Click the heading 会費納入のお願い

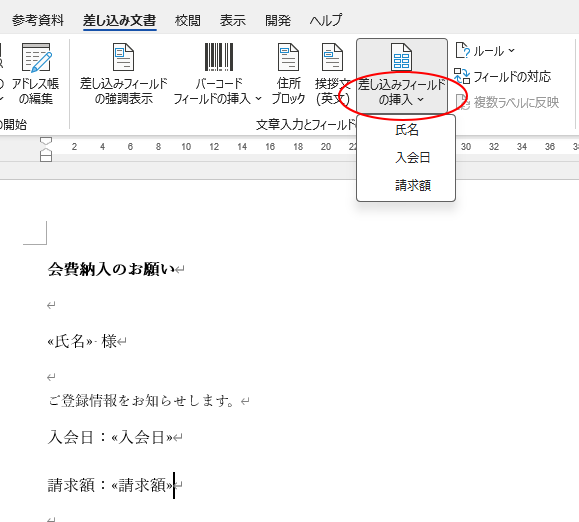coord(111,269)
